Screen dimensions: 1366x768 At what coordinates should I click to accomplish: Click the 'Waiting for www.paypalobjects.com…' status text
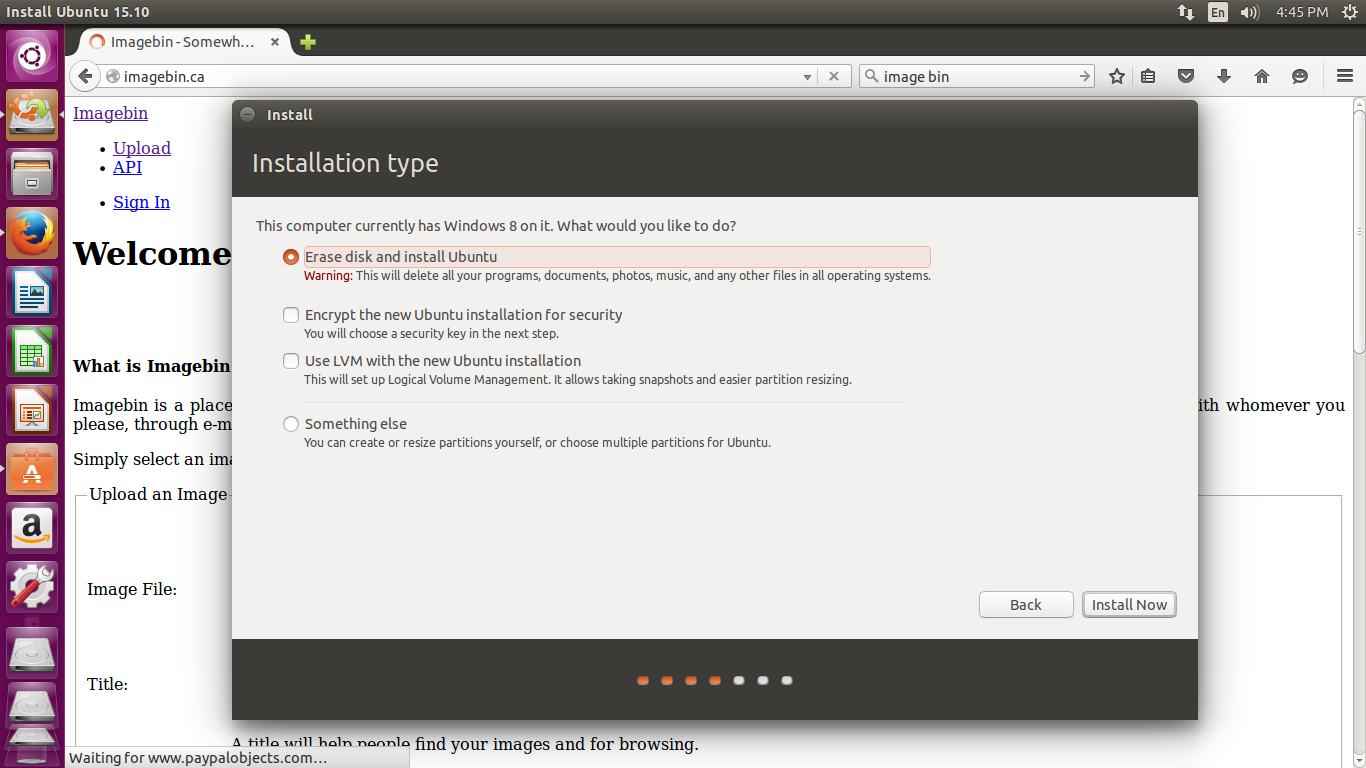tap(198, 758)
